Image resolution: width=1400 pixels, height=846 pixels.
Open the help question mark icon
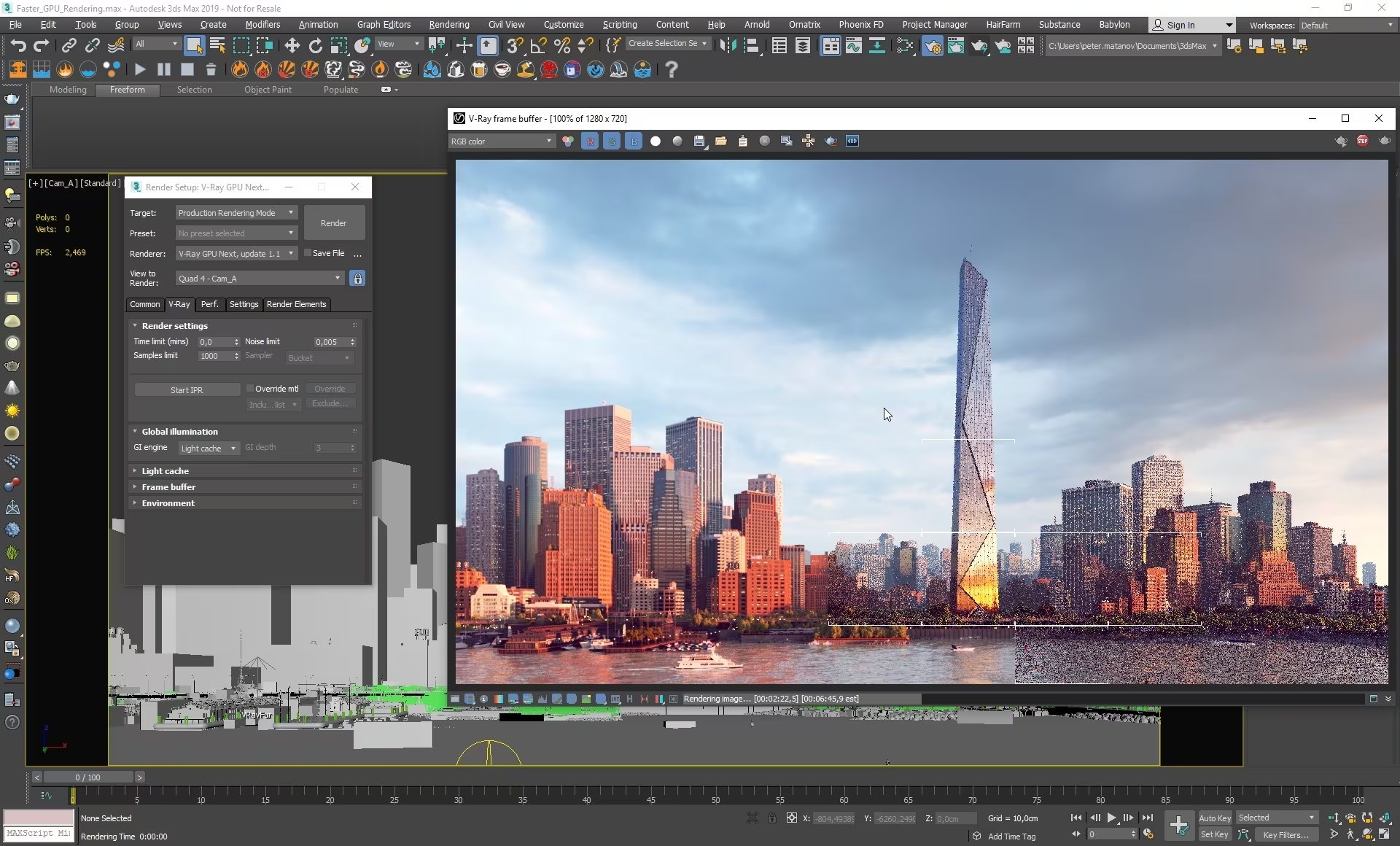click(672, 69)
